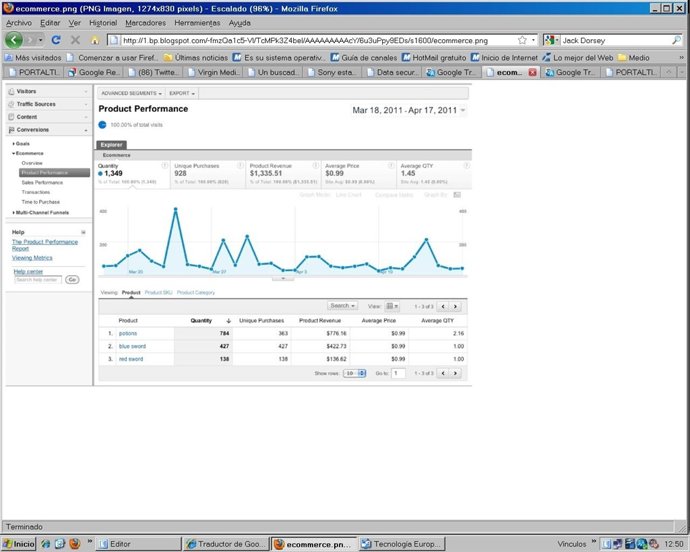
Task: Go to previous page in bottom pager
Action: pyautogui.click(x=443, y=373)
